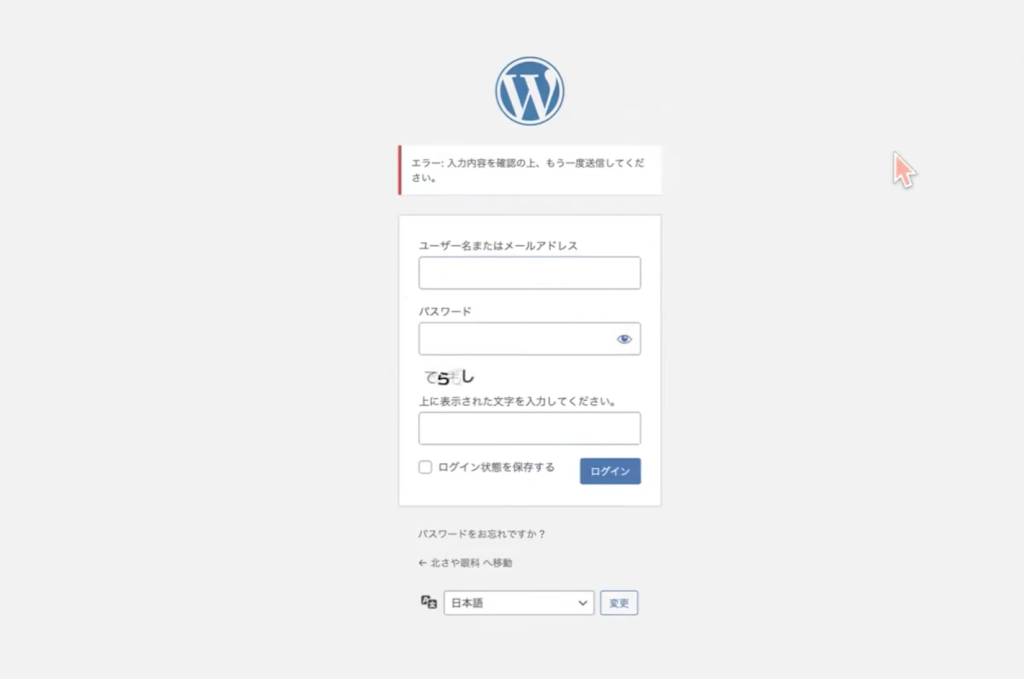Focus the captcha text input field
The image size is (1024, 679).
(x=530, y=428)
